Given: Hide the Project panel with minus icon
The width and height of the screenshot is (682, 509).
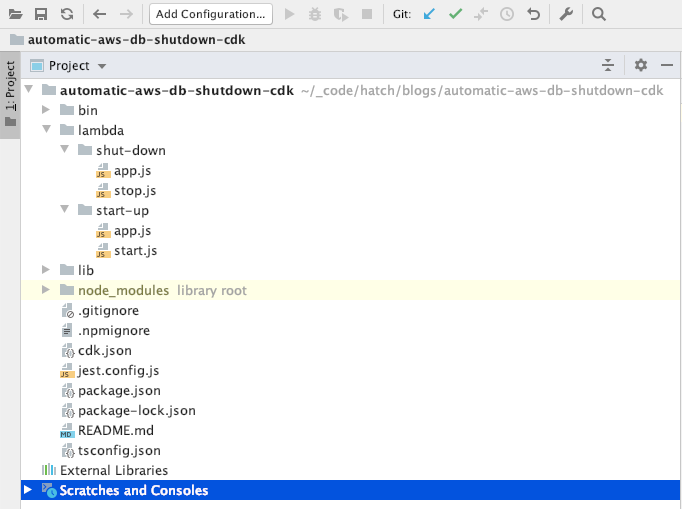Looking at the screenshot, I should pyautogui.click(x=666, y=65).
